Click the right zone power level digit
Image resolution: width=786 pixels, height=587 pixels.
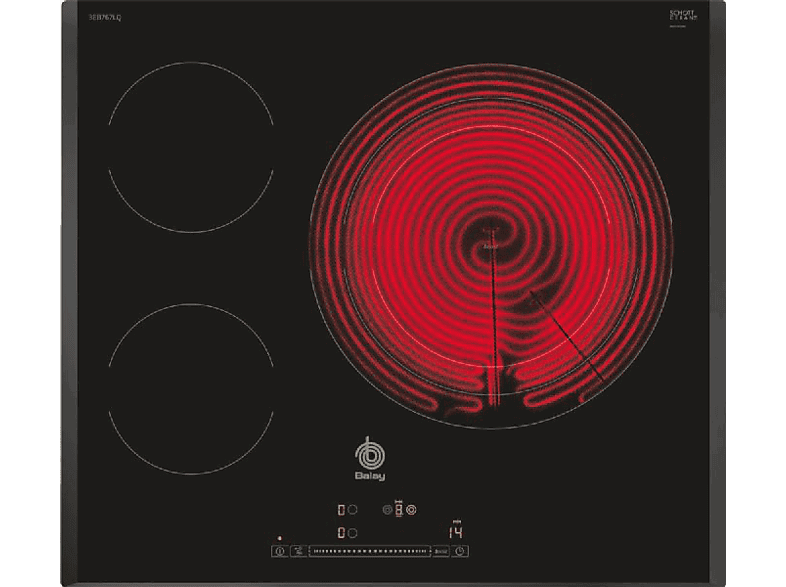tap(398, 508)
